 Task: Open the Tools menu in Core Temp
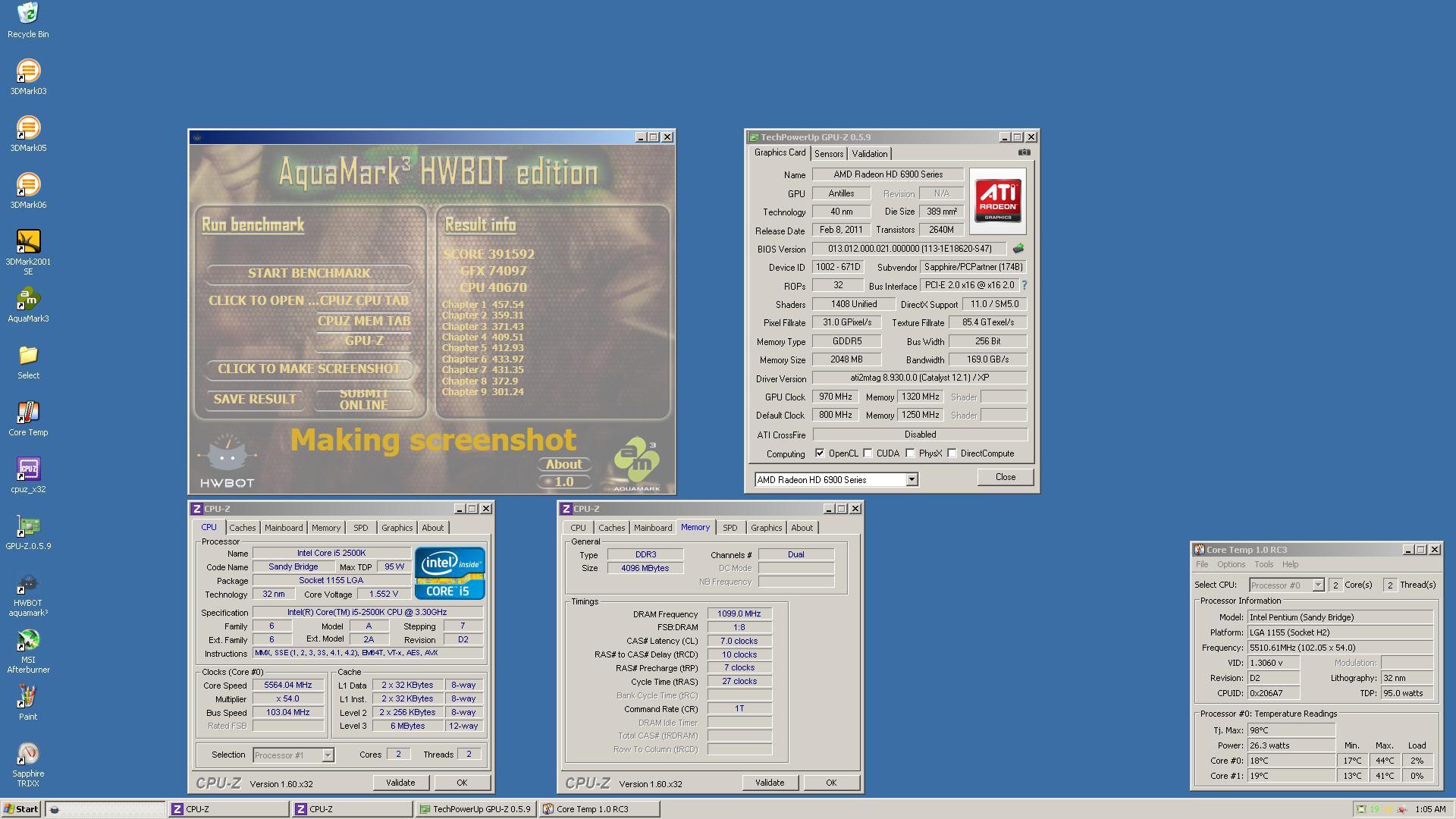pyautogui.click(x=1263, y=565)
